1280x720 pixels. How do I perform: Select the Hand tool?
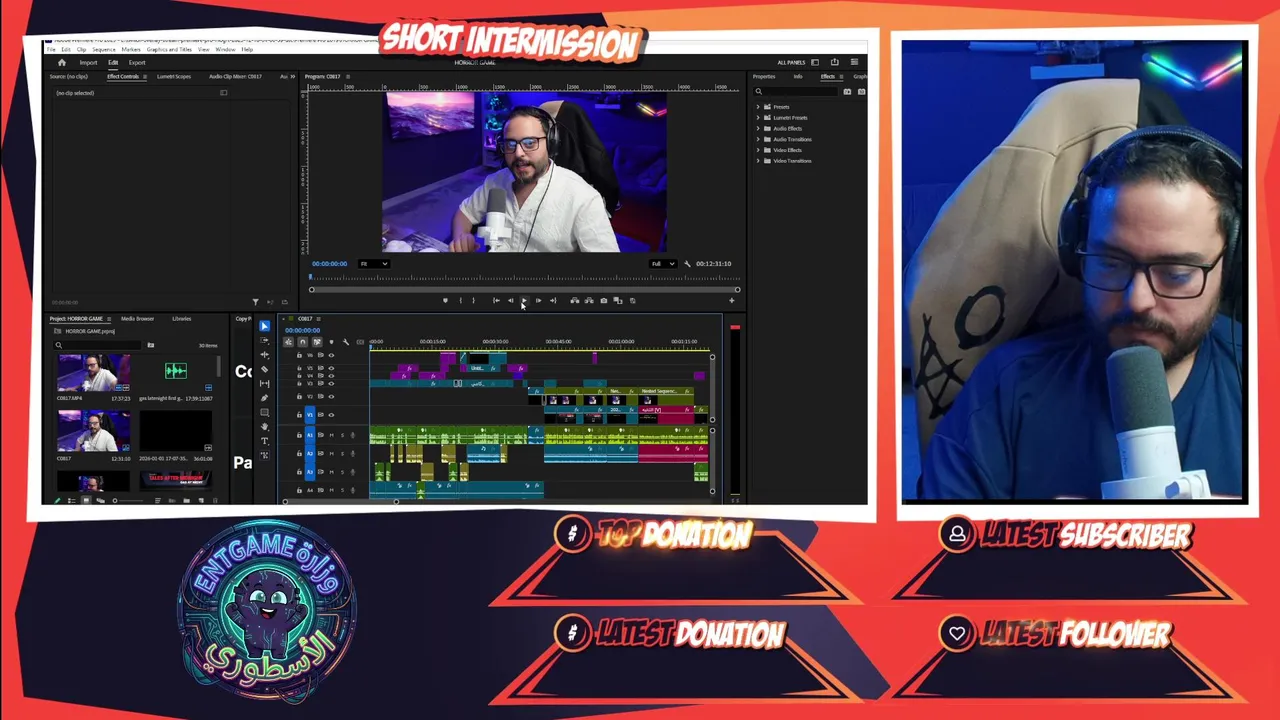click(264, 427)
